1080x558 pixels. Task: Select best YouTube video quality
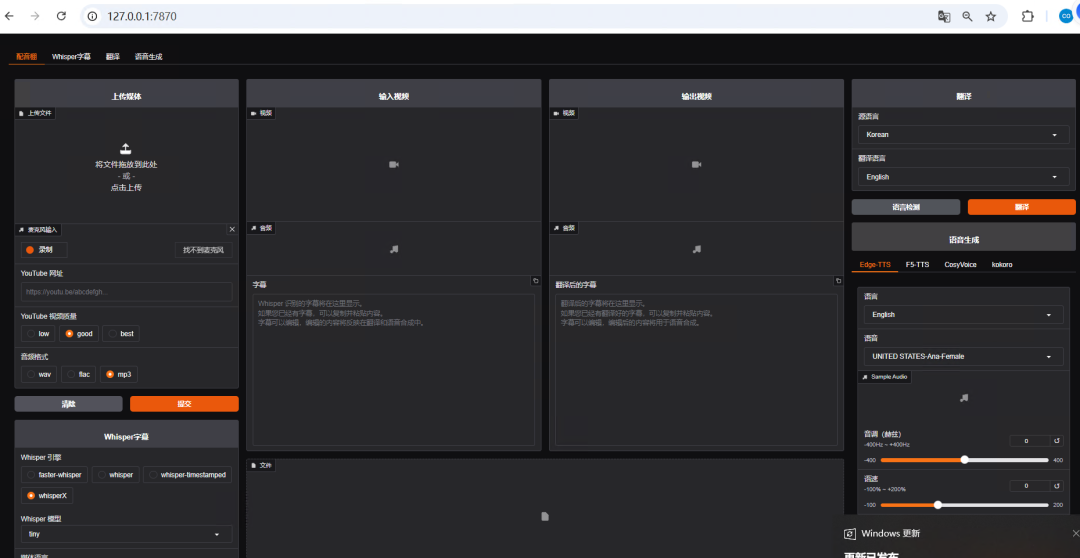[121, 333]
